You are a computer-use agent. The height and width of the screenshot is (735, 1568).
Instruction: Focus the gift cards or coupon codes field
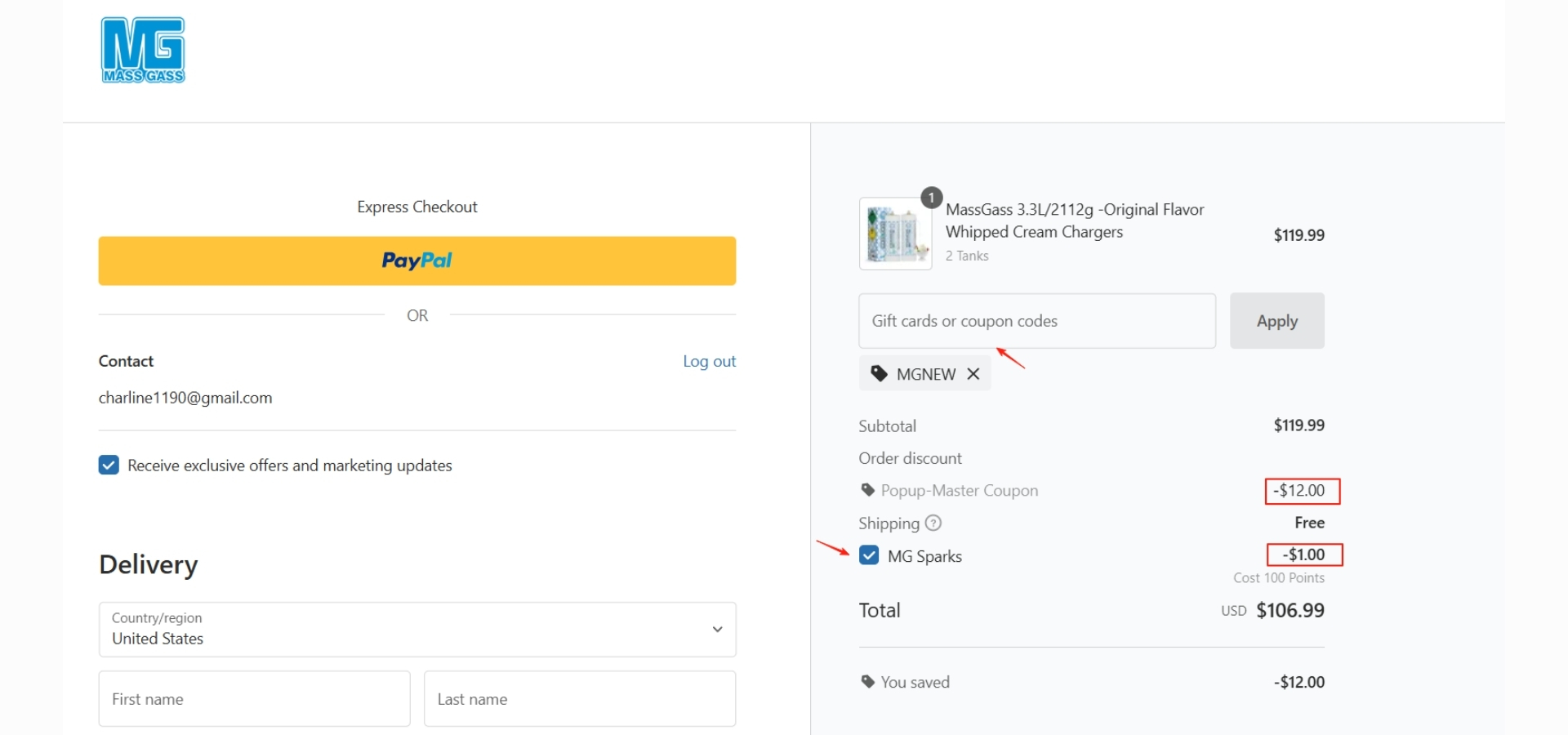(1037, 321)
